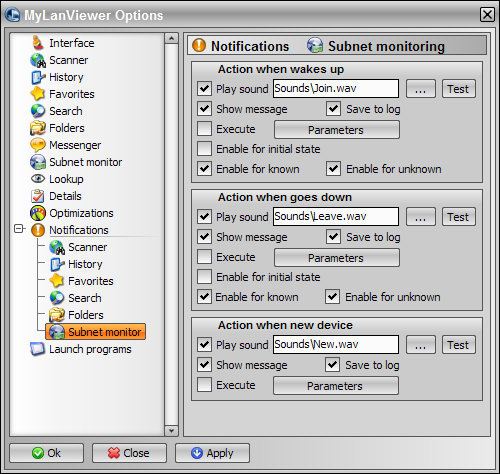Test the New.wav sound
The image size is (500, 474).
click(x=459, y=345)
